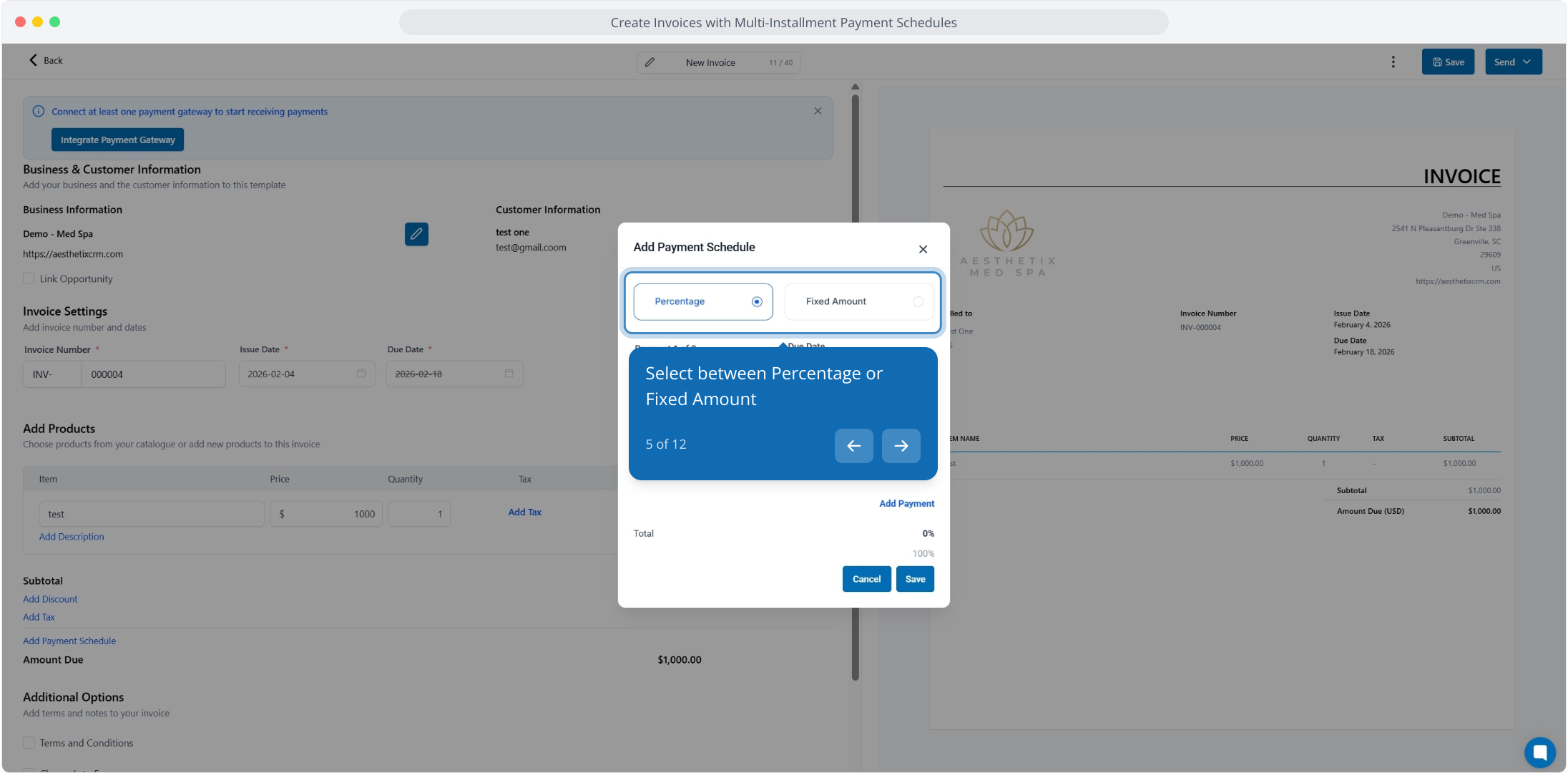Close the Add Payment Schedule dialog
This screenshot has height=773, width=1568.
[x=923, y=249]
